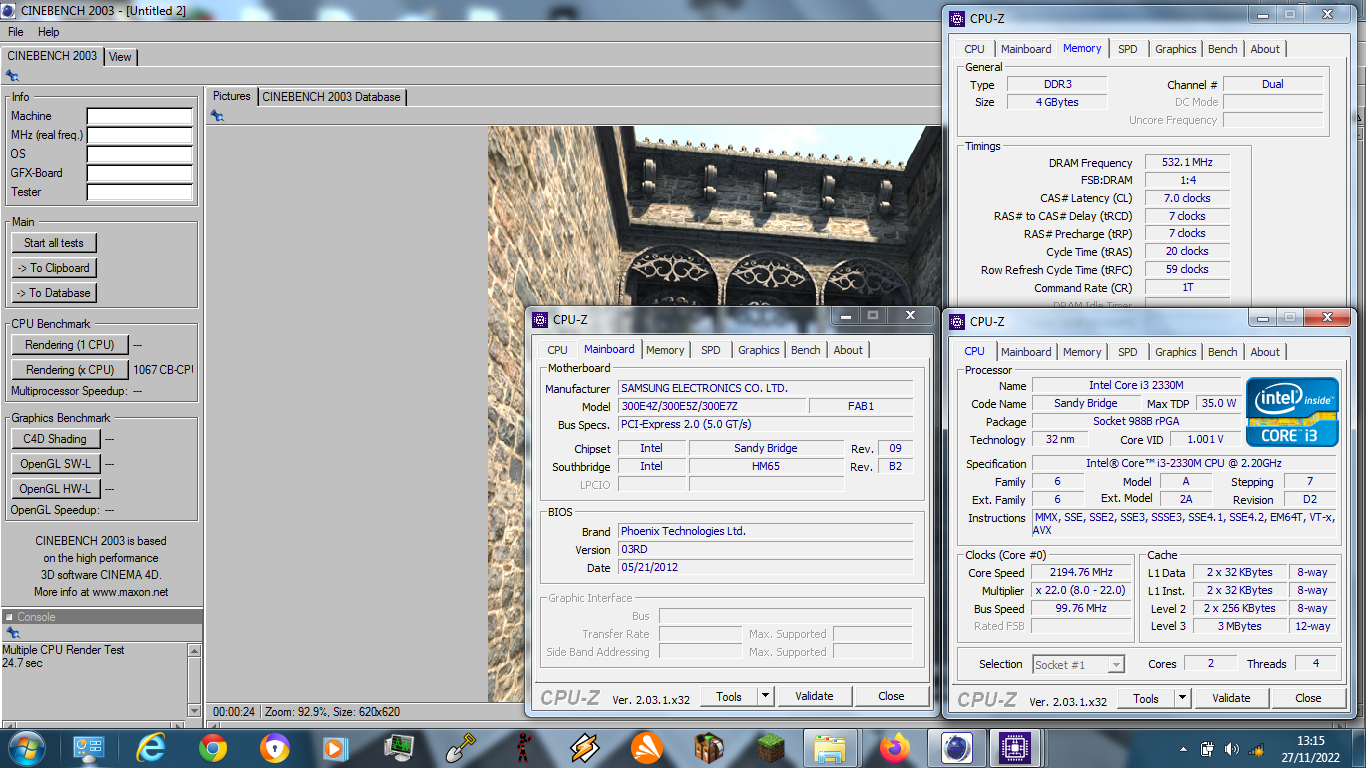Select the '532.1 MHz' DRAM Frequency value

pos(1188,163)
